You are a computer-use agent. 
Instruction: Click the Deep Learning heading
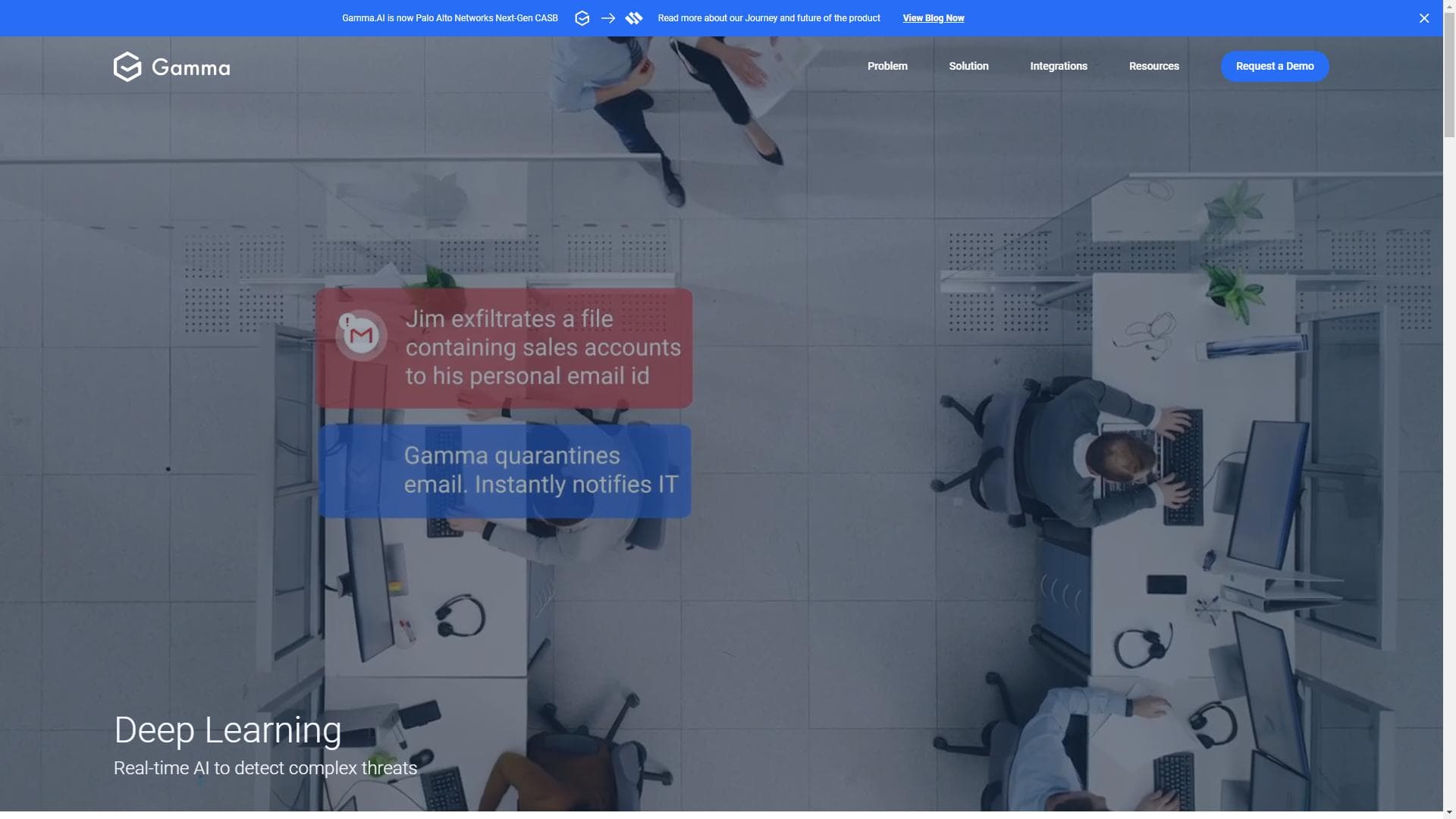(x=227, y=730)
